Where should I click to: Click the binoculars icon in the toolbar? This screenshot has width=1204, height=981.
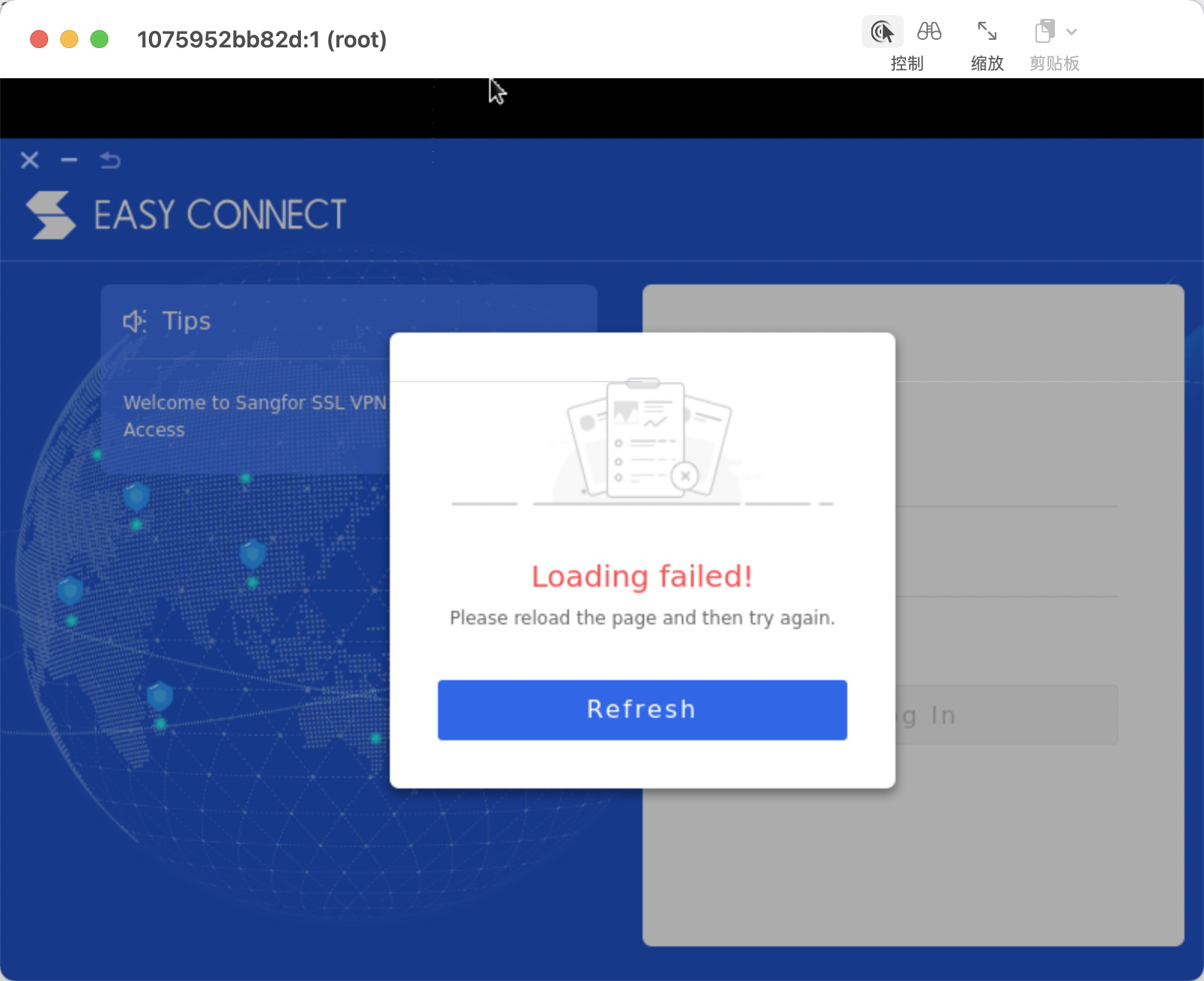click(x=929, y=32)
